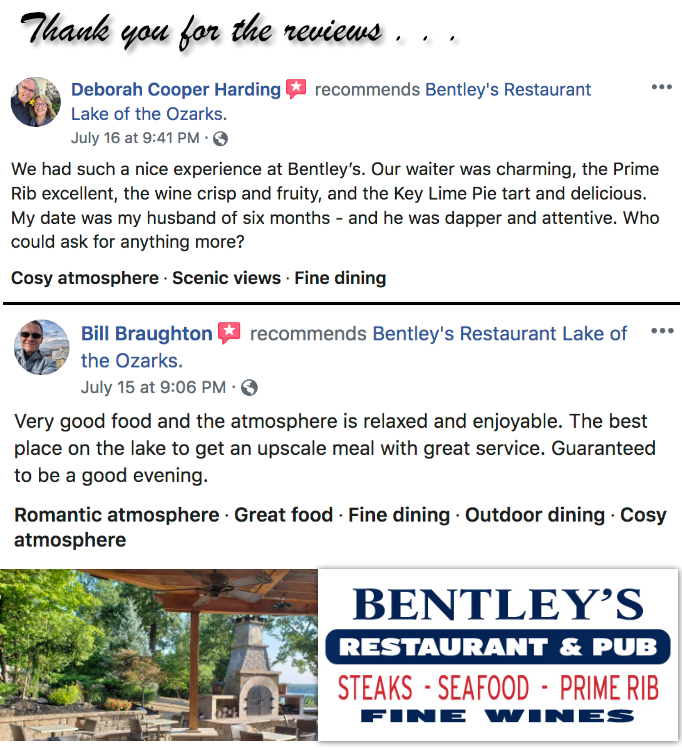Open options menu for Bill's review
Screen dimensions: 682x750
tap(662, 331)
